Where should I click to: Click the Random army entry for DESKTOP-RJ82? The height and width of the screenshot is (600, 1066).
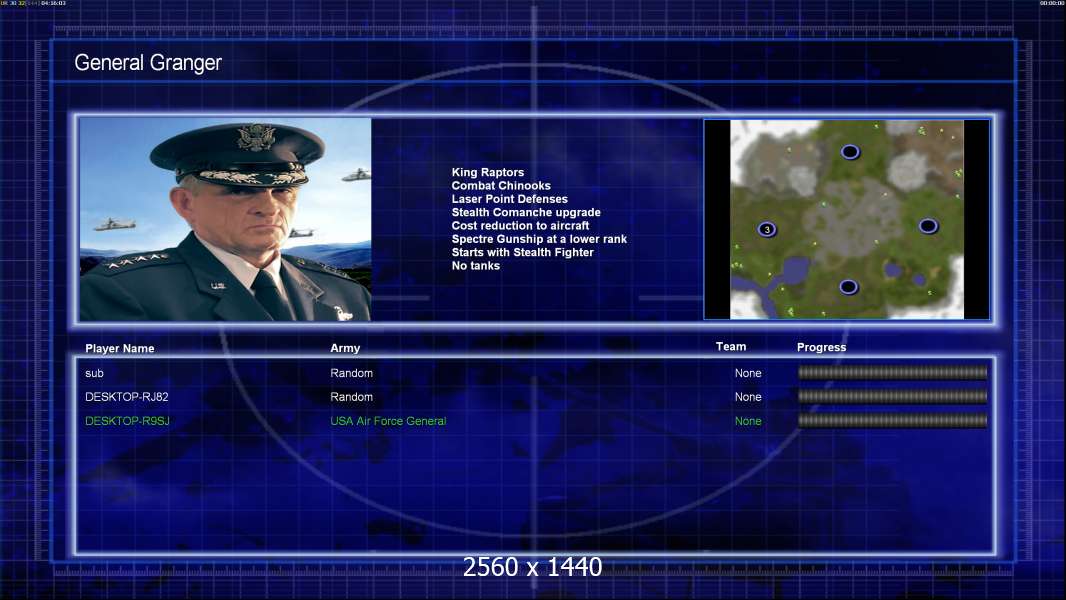(351, 397)
